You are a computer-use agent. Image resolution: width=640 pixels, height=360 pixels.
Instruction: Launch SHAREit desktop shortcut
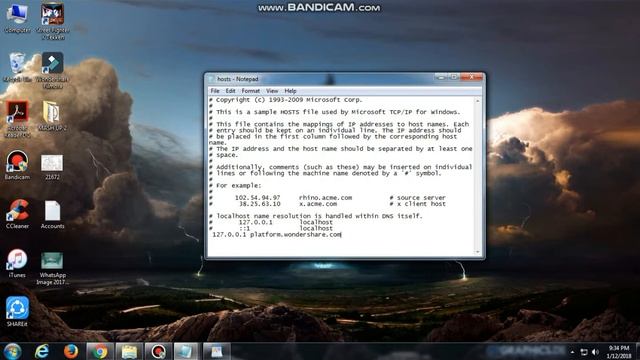tap(17, 312)
